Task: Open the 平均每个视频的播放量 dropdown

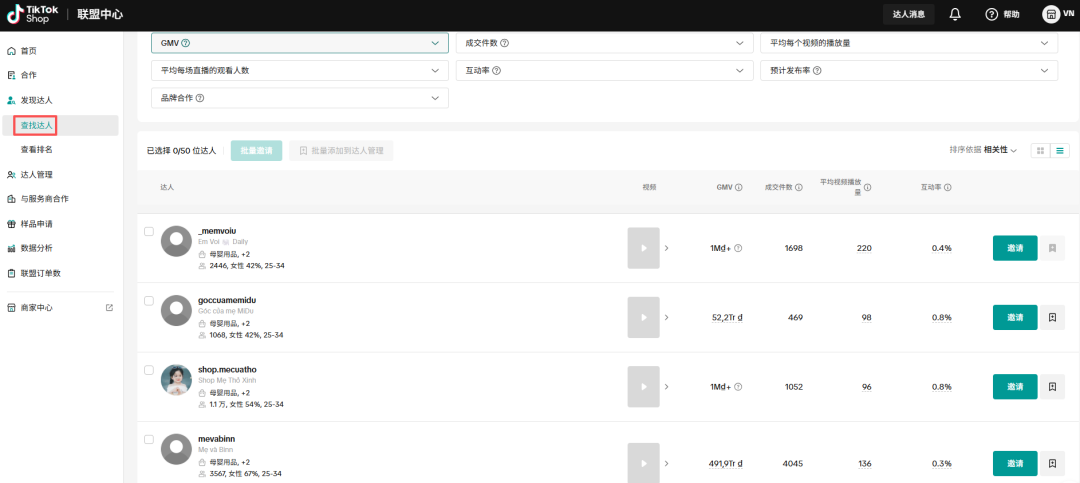Action: click(x=909, y=43)
